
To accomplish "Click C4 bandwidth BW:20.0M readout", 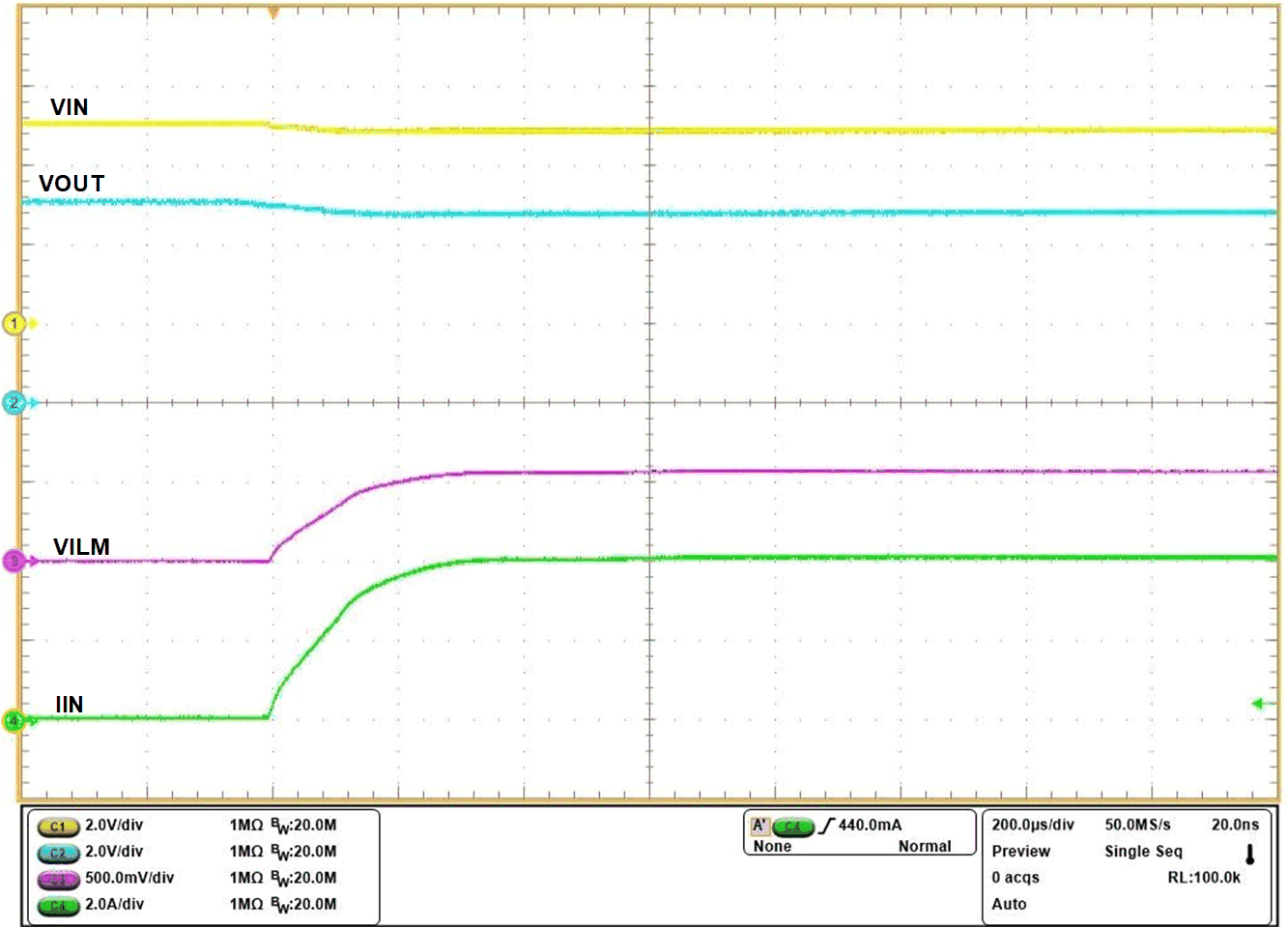I will click(x=303, y=905).
